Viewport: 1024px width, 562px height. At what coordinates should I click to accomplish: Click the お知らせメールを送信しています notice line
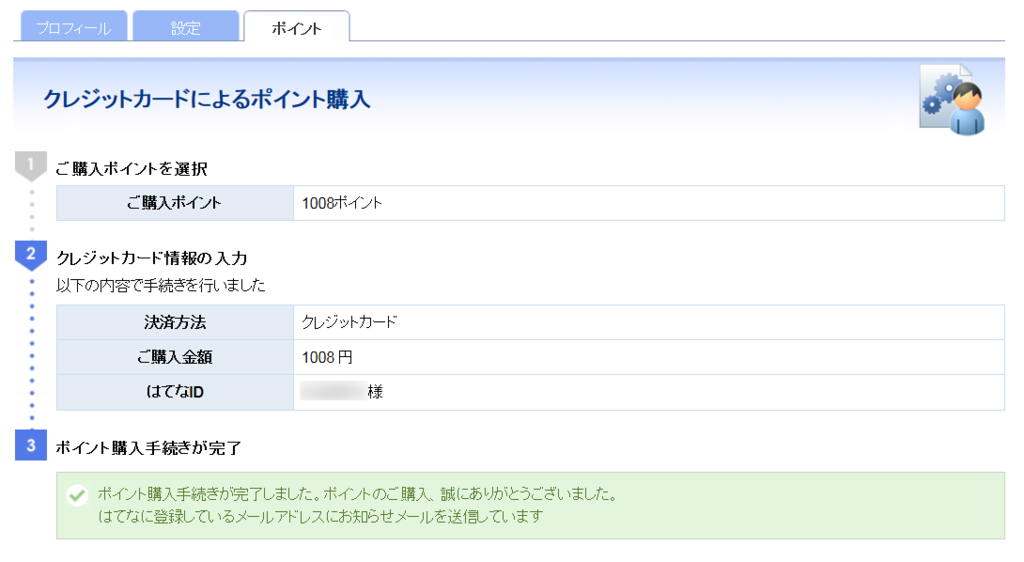coord(320,517)
